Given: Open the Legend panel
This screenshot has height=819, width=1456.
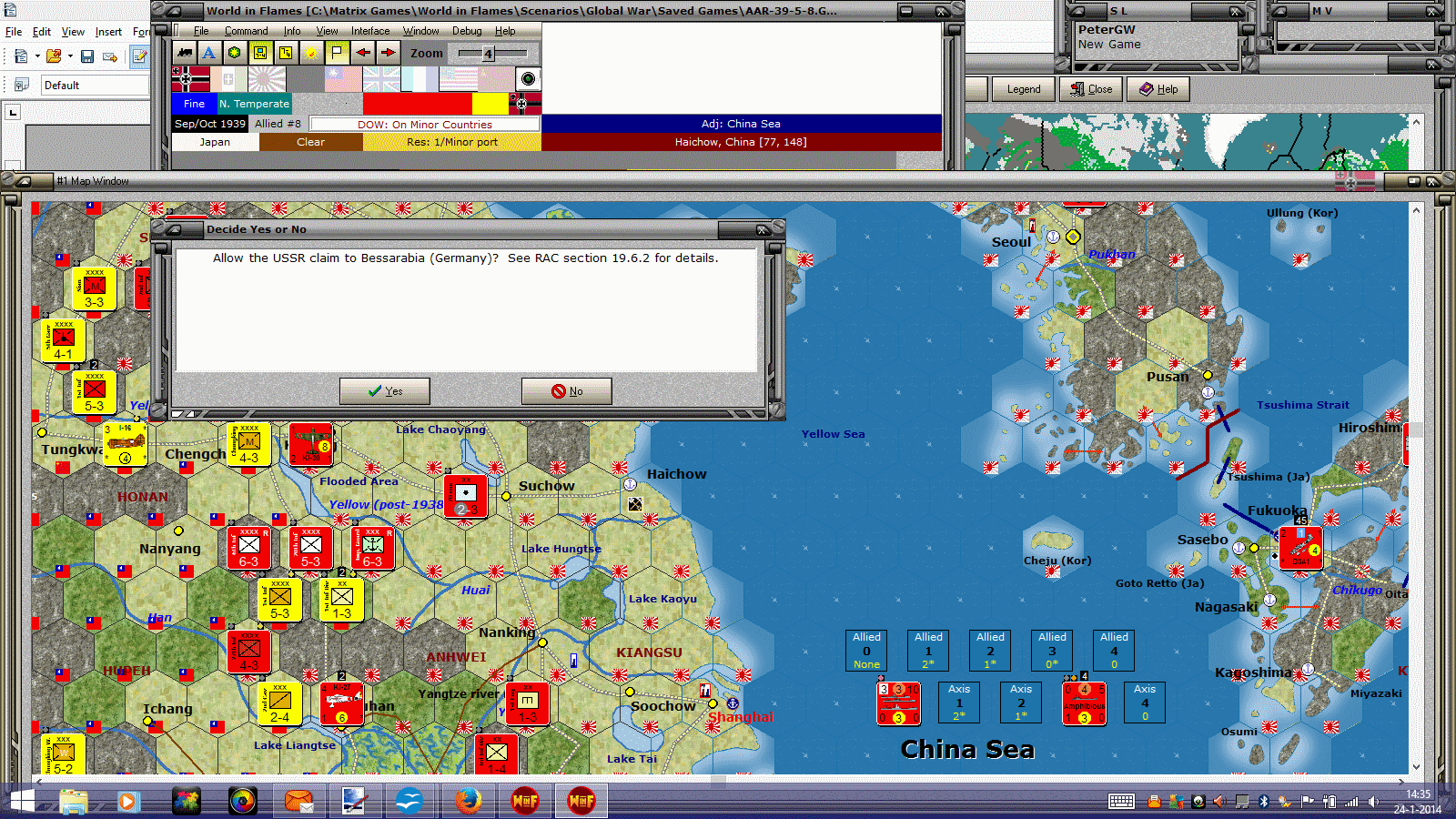Looking at the screenshot, I should [1023, 88].
